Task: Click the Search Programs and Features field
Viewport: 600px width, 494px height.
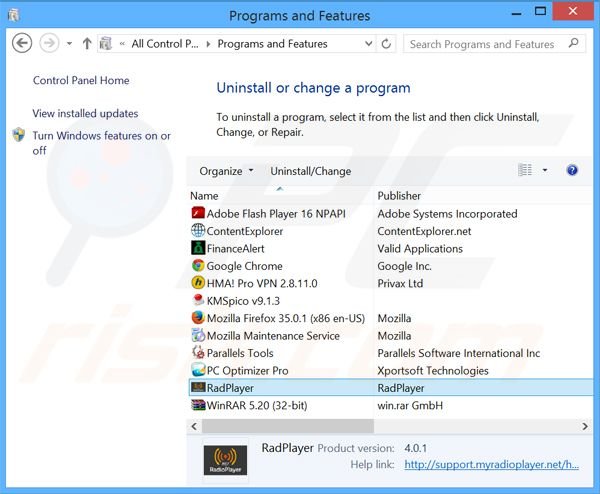Action: coord(494,44)
